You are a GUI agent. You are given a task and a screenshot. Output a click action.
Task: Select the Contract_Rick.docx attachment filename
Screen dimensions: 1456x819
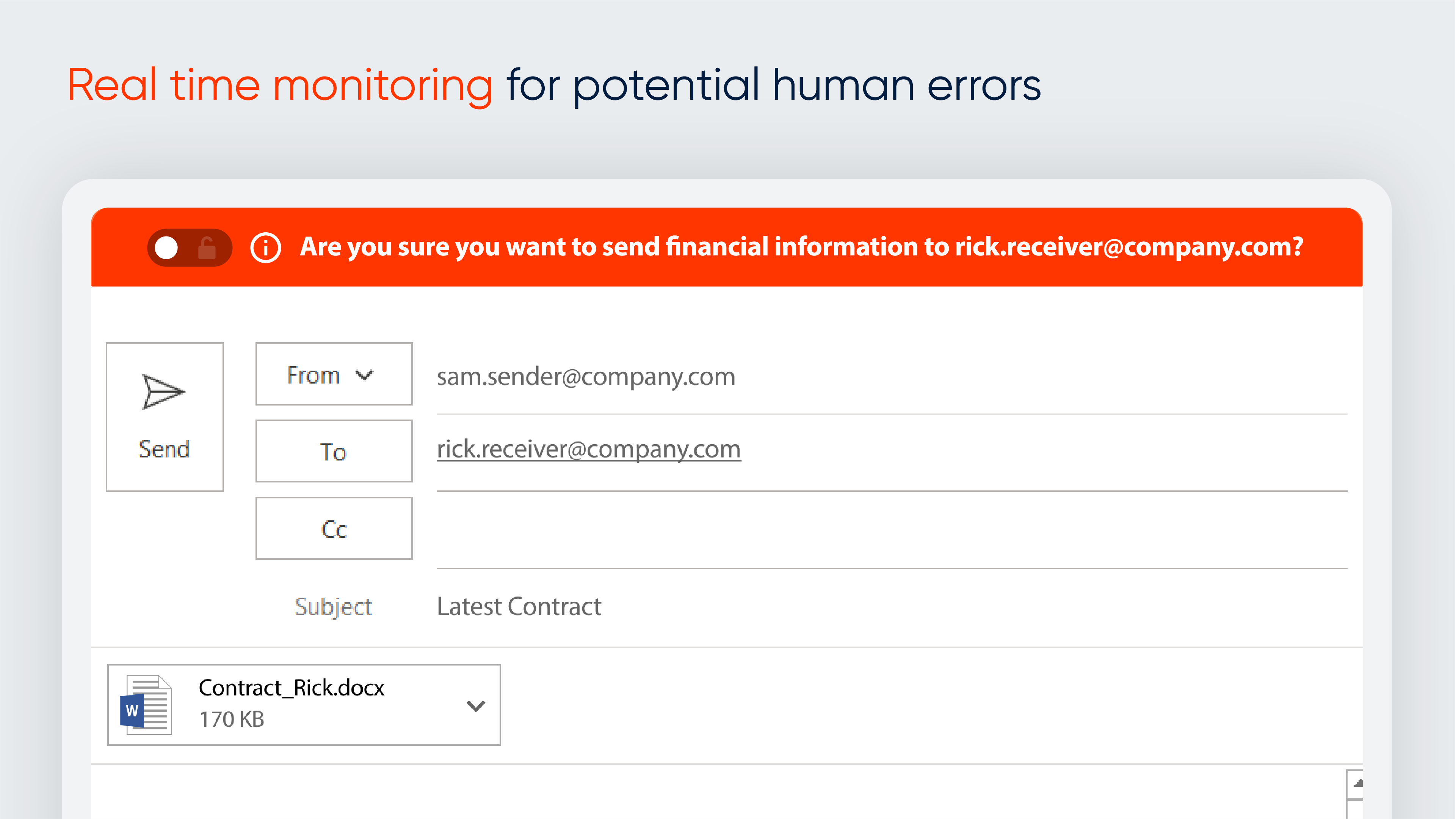point(291,688)
